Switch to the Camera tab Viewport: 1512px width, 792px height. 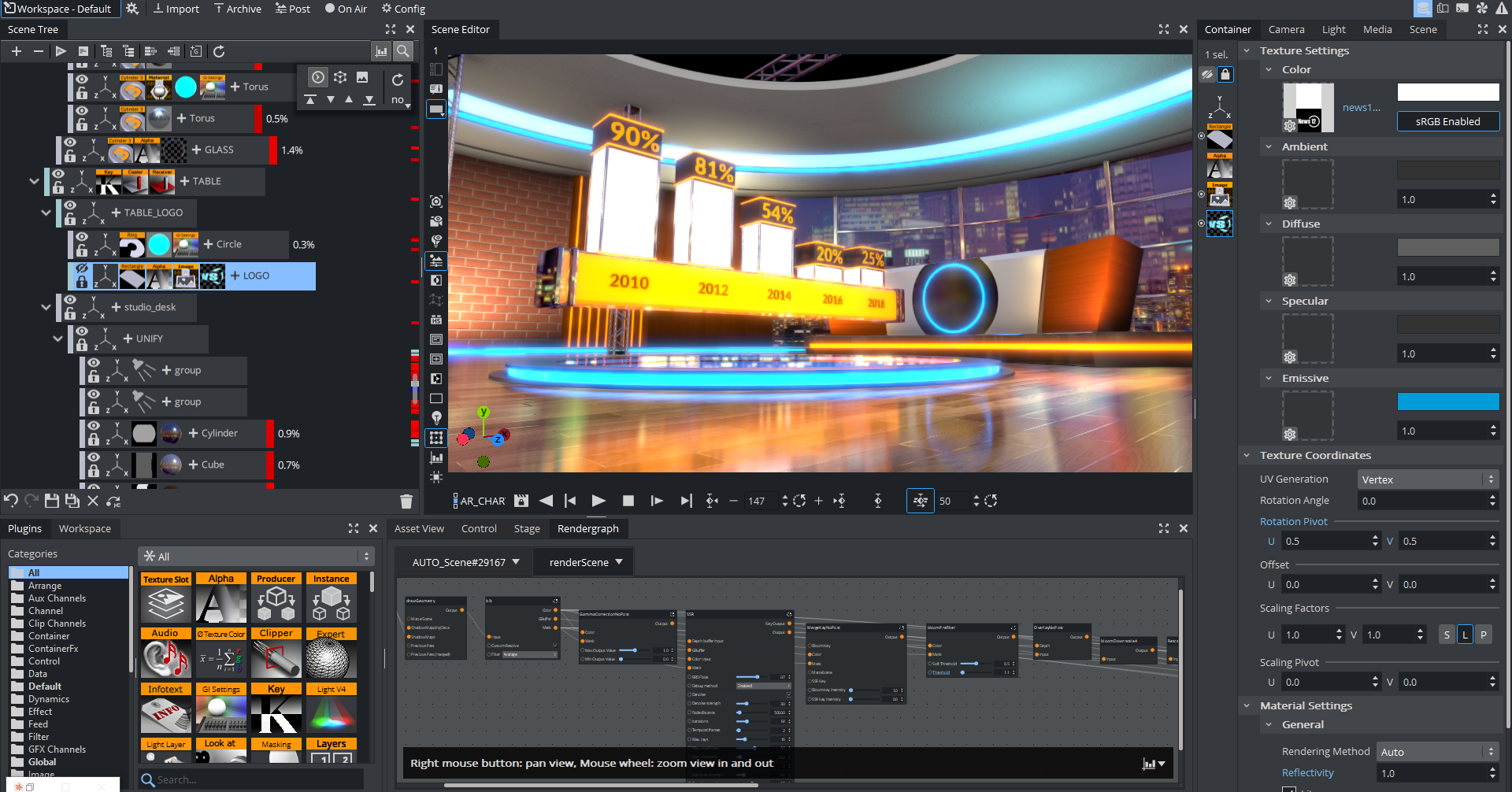click(1286, 29)
